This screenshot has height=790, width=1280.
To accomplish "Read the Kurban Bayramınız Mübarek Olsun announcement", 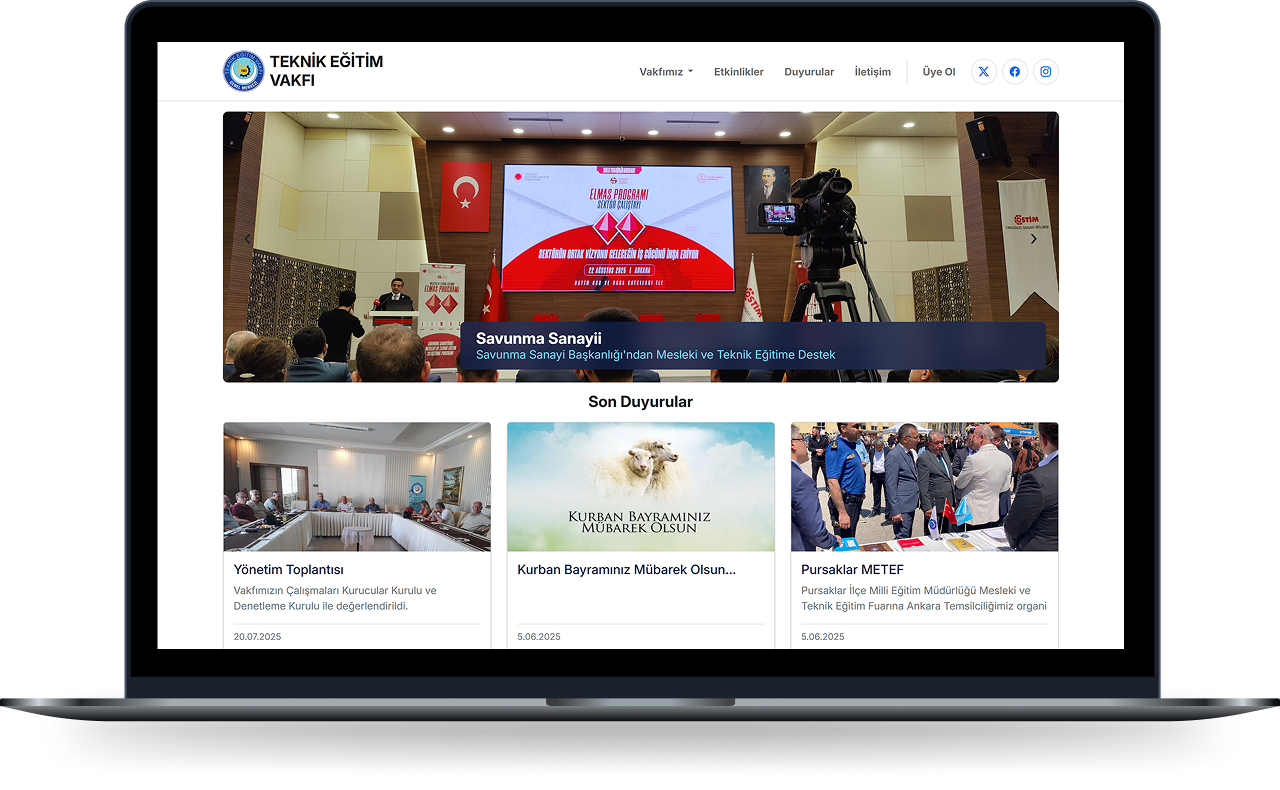I will 626,570.
